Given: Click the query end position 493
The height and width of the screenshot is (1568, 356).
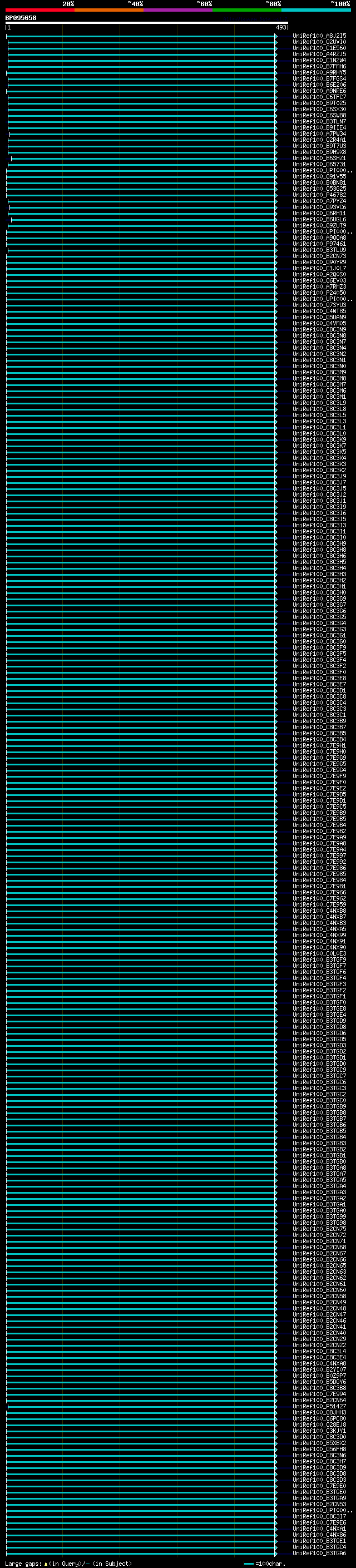Looking at the screenshot, I should click(281, 27).
